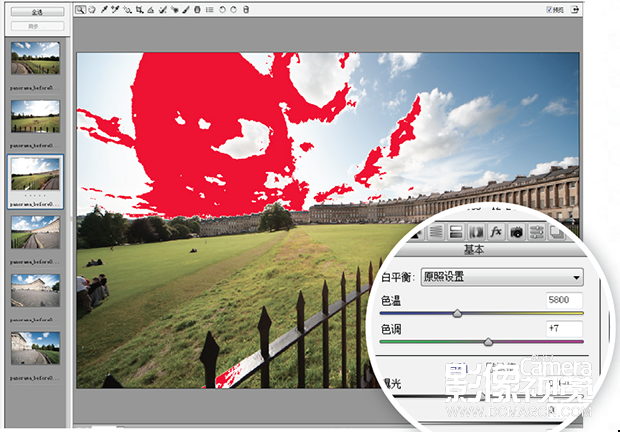
Task: Select the Crop tool
Action: coord(140,9)
